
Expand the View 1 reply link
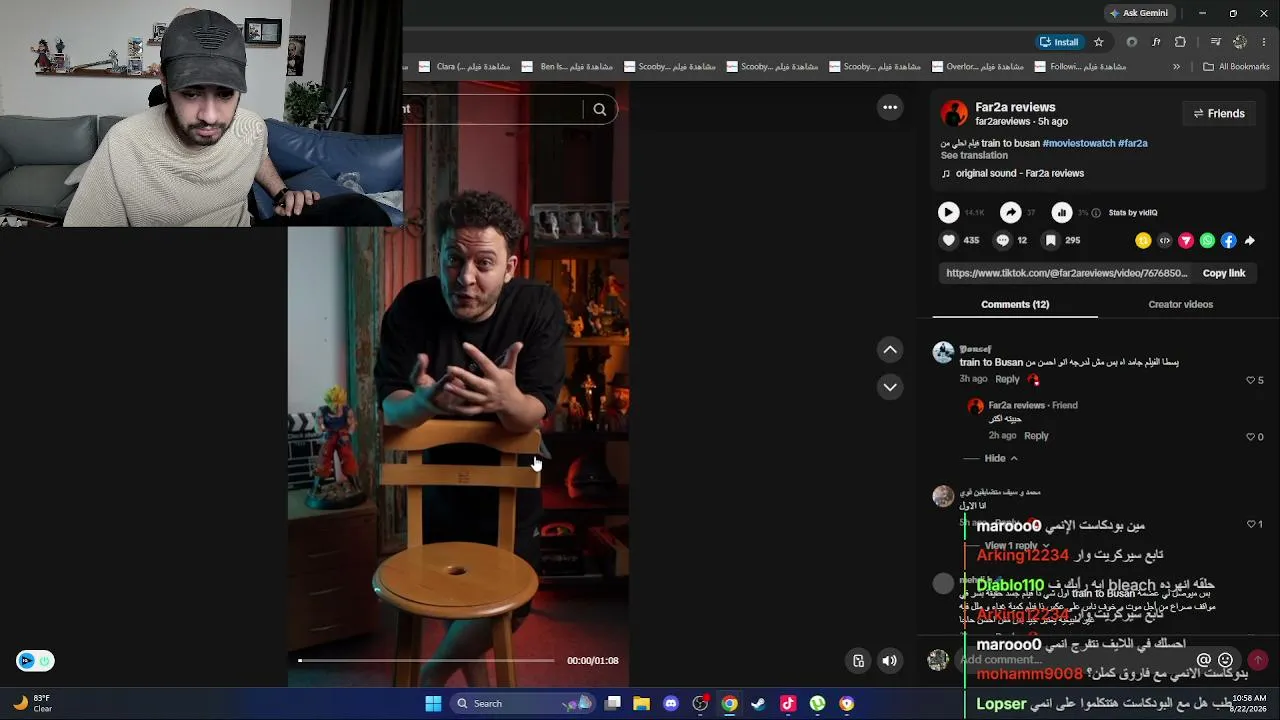tap(1017, 546)
